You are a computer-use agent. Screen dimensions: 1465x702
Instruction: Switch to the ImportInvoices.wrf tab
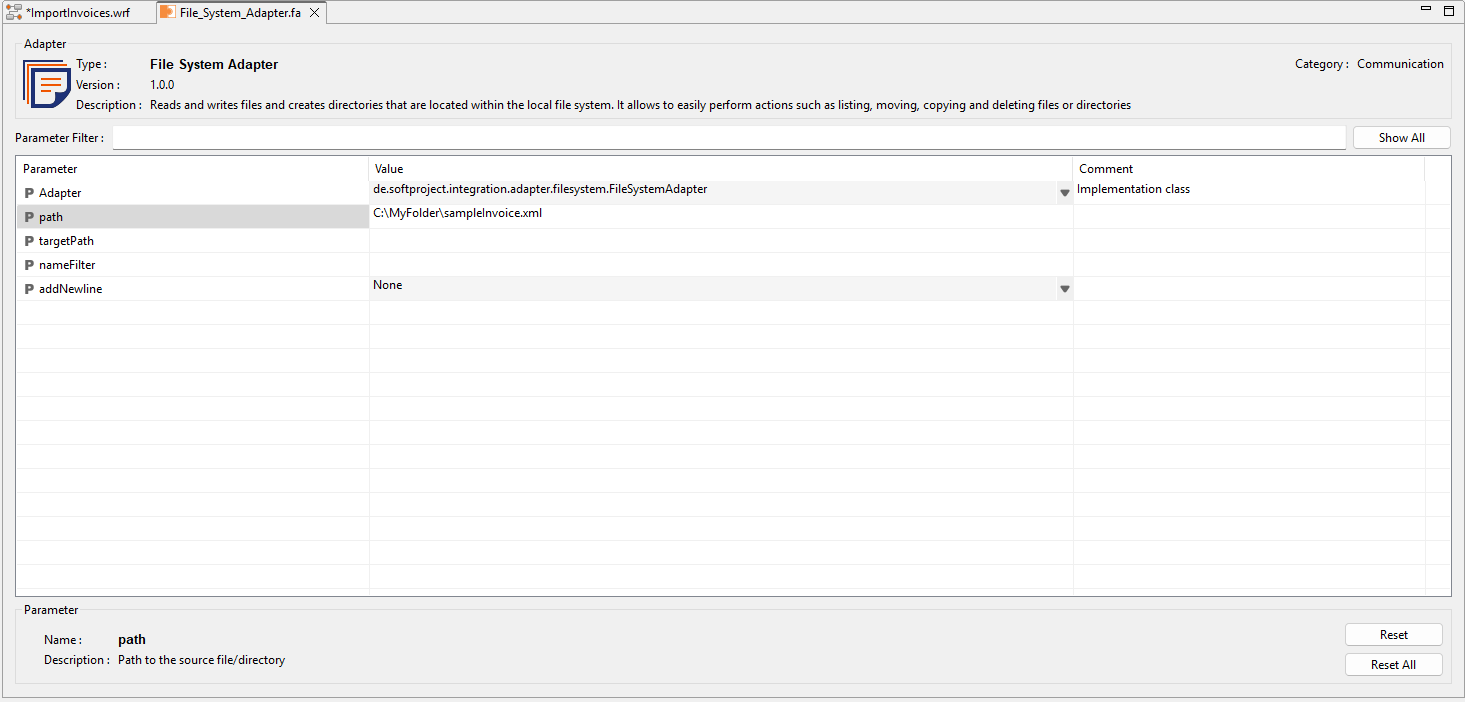click(x=77, y=13)
